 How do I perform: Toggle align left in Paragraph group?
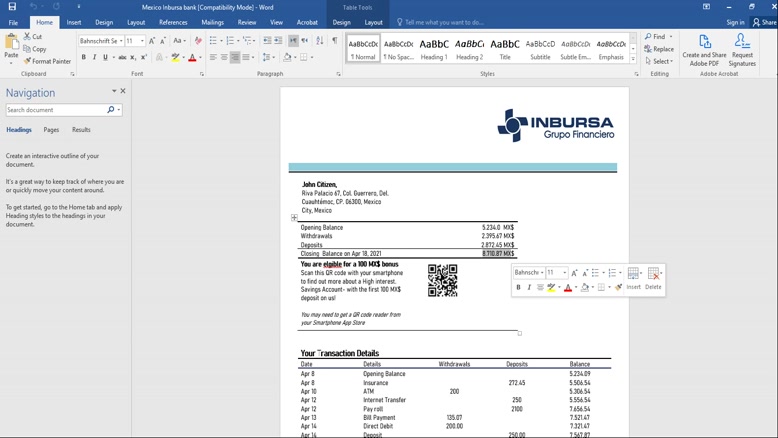[x=213, y=58]
